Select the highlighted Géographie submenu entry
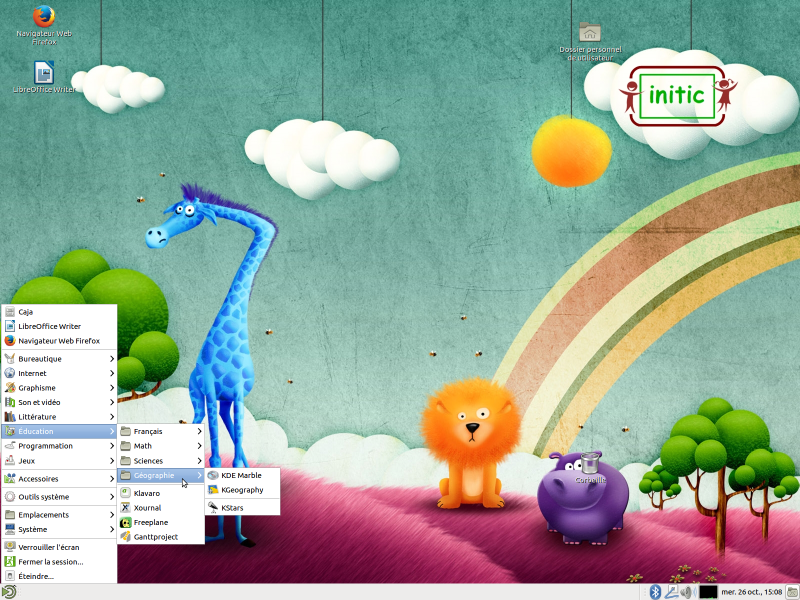800x600 pixels. pyautogui.click(x=161, y=475)
